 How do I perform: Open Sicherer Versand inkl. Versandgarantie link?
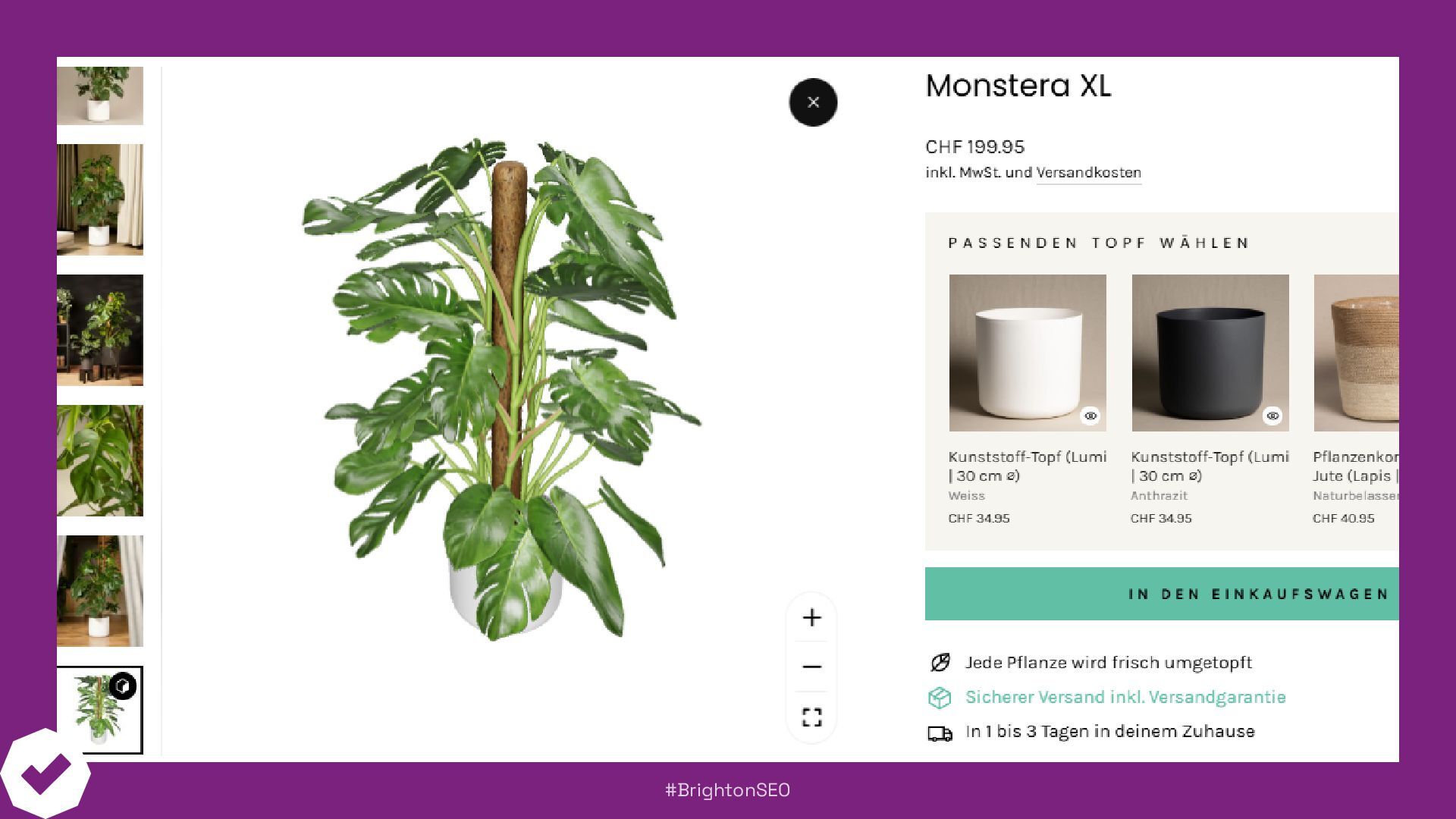click(x=1125, y=697)
